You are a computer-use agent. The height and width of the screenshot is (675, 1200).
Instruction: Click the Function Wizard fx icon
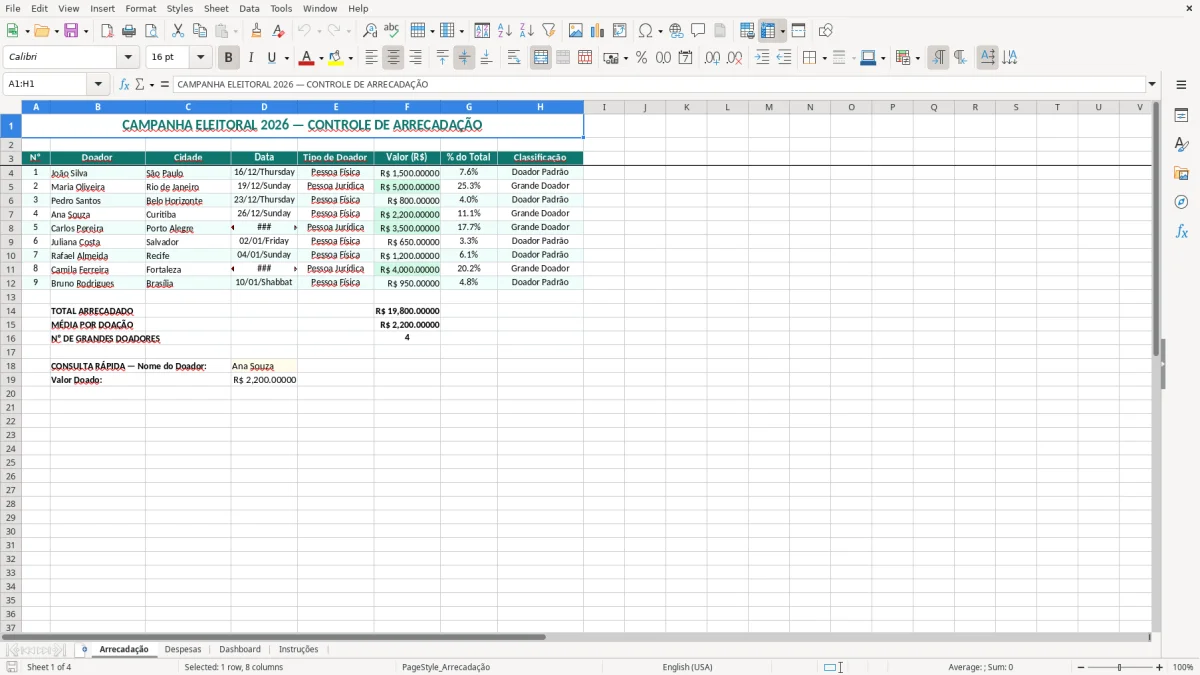[124, 85]
